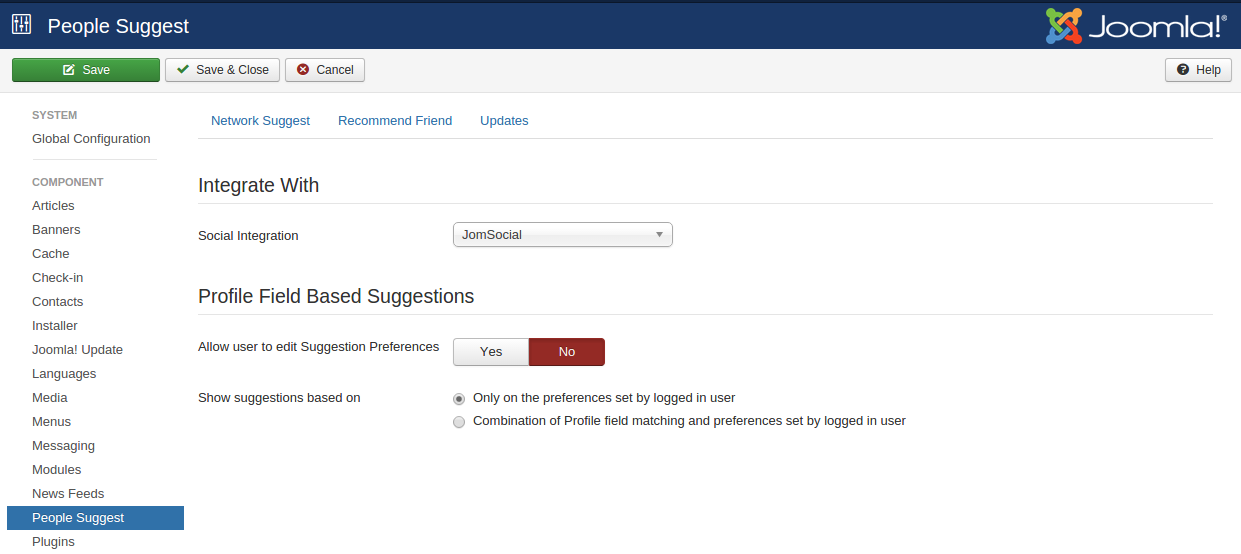Open the Plugins sidebar link
Viewport: 1241px width, 554px height.
point(53,542)
